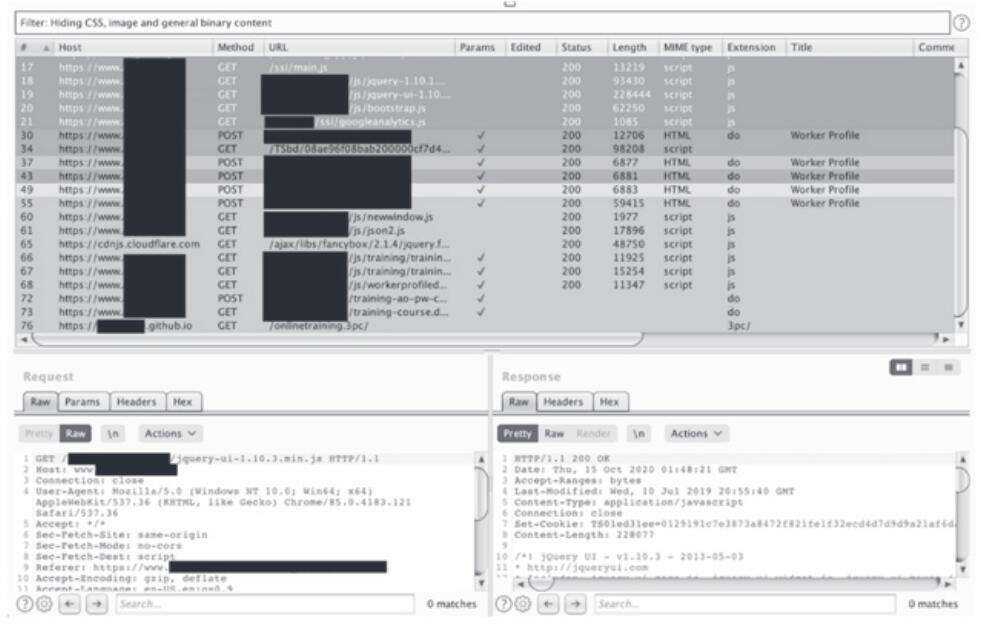Toggle \n display in response pane
Image resolution: width=997 pixels, height=638 pixels.
(638, 434)
